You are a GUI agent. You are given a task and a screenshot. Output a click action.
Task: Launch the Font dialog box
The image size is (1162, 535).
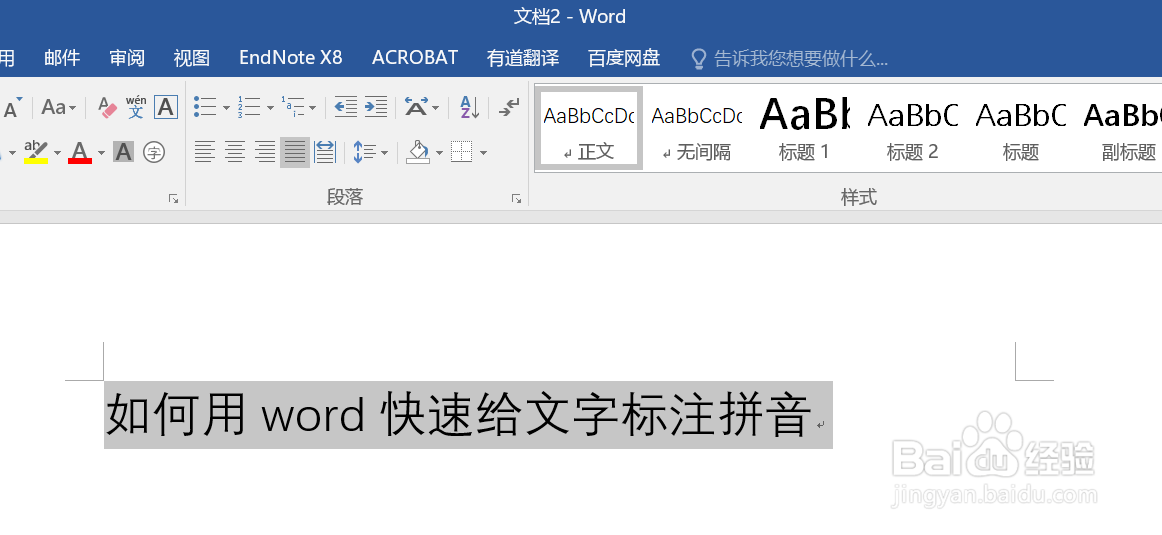173,198
